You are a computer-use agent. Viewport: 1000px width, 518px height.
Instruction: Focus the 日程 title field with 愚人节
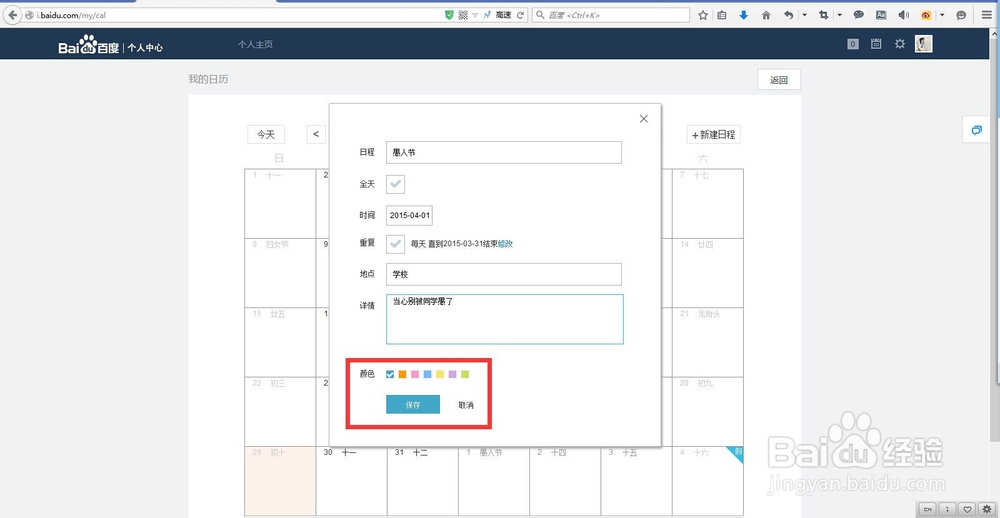(x=504, y=152)
